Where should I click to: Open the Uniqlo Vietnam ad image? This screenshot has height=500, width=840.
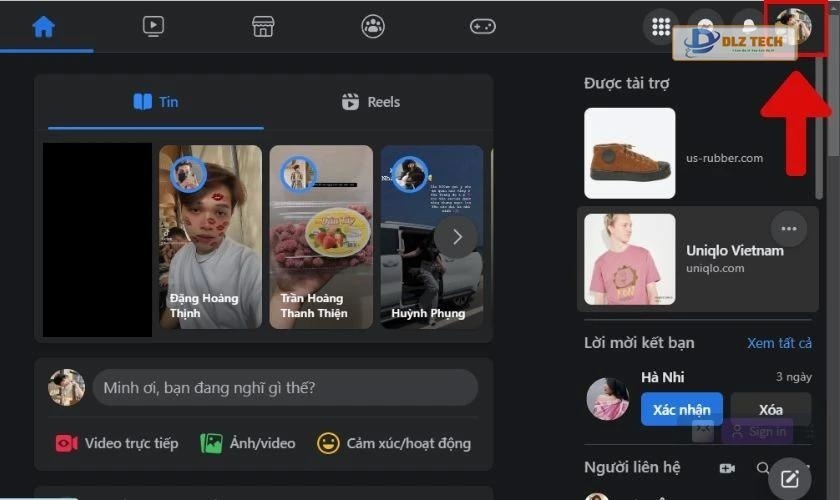point(629,259)
